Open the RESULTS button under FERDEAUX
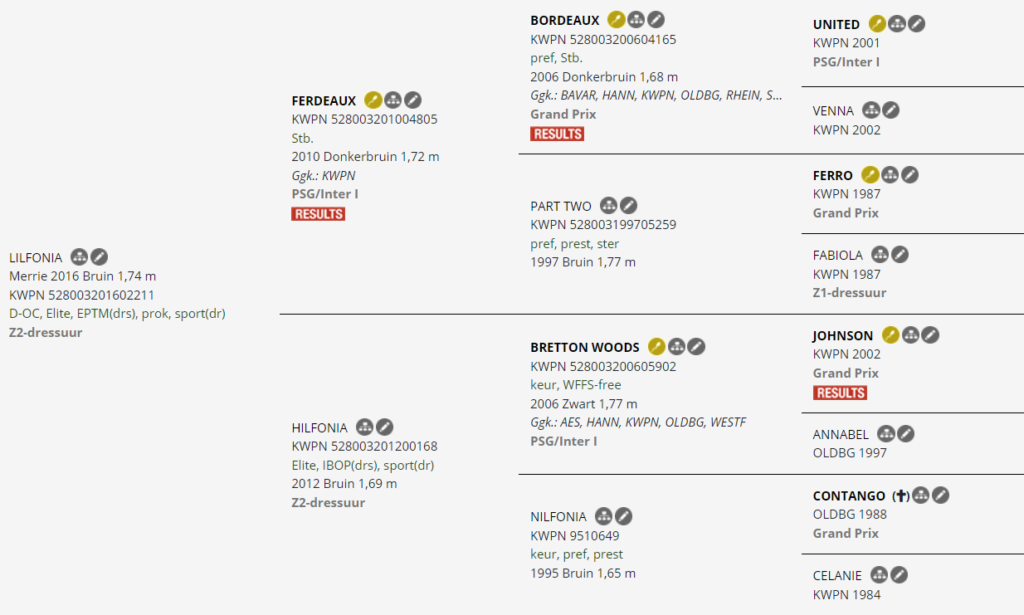The height and width of the screenshot is (615, 1024). click(x=318, y=214)
